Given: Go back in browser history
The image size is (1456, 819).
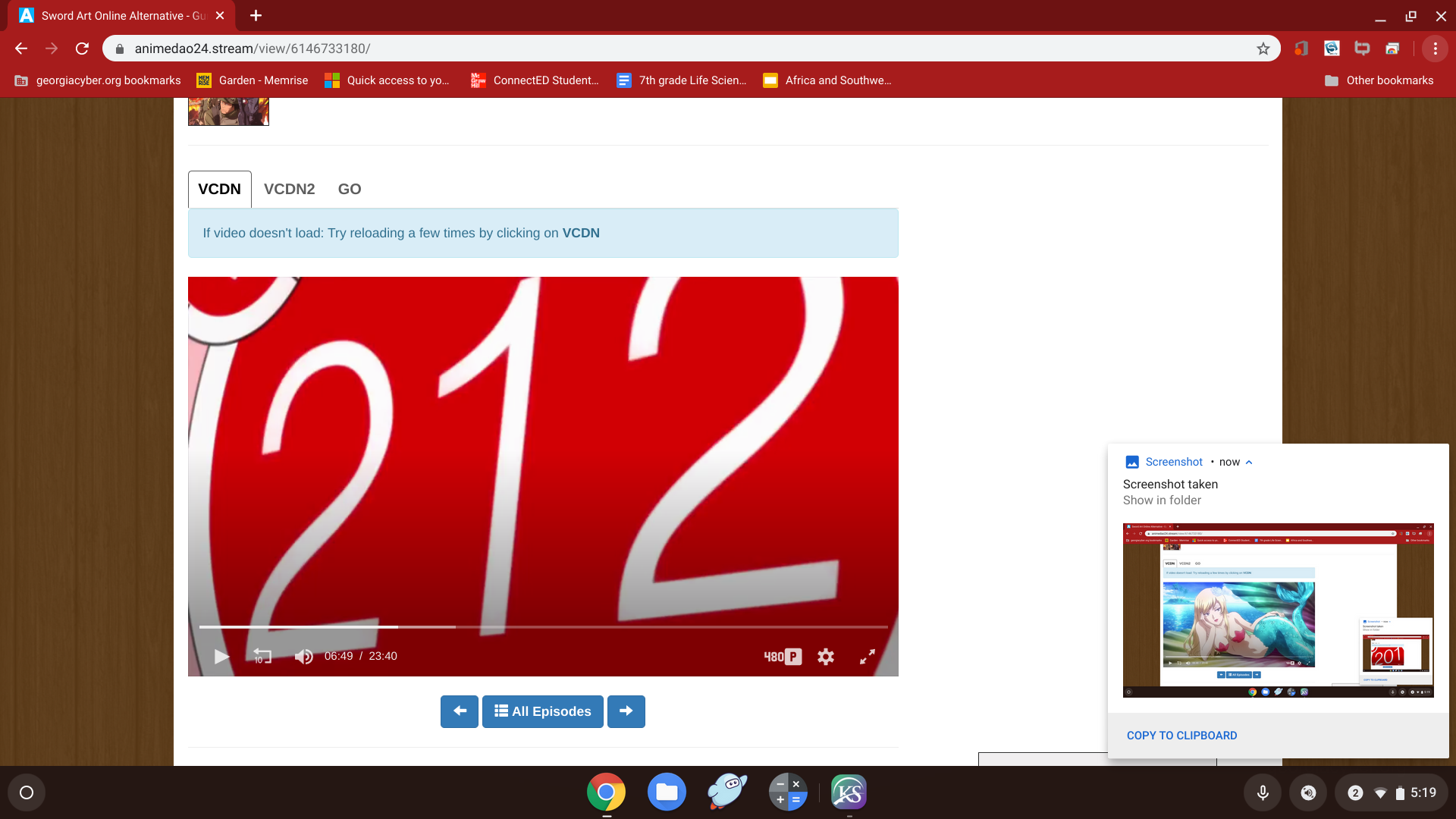Looking at the screenshot, I should pyautogui.click(x=21, y=49).
